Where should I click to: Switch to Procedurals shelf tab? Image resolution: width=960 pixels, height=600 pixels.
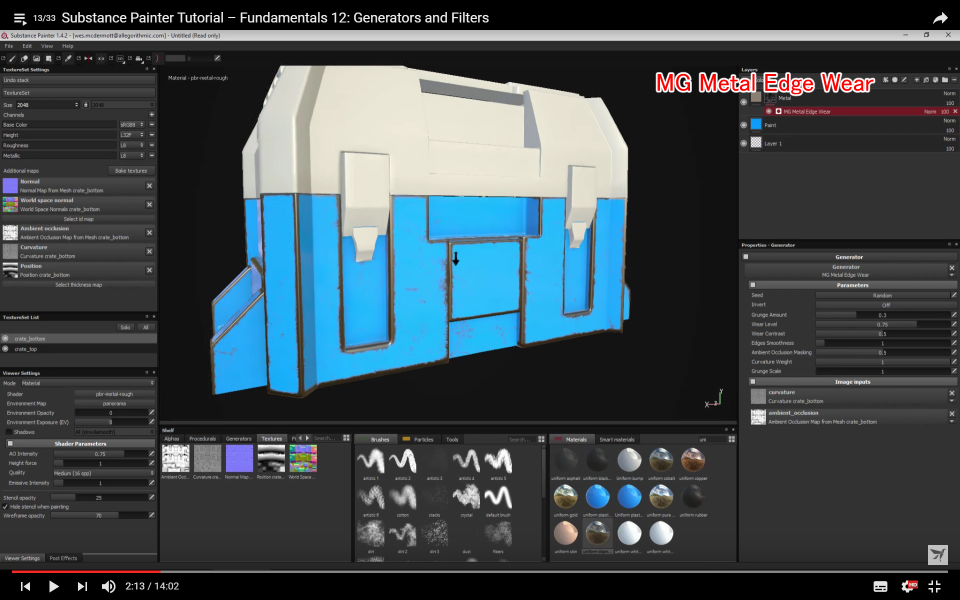(x=203, y=439)
